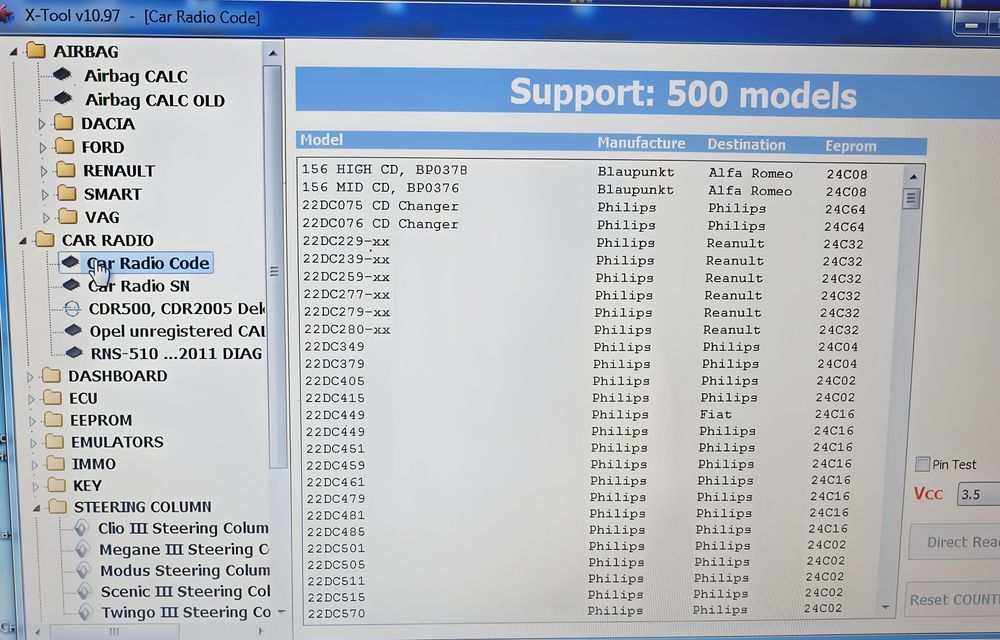Click the Renault logo beside Scenic III Steering
The image size is (1000, 640).
[84, 591]
